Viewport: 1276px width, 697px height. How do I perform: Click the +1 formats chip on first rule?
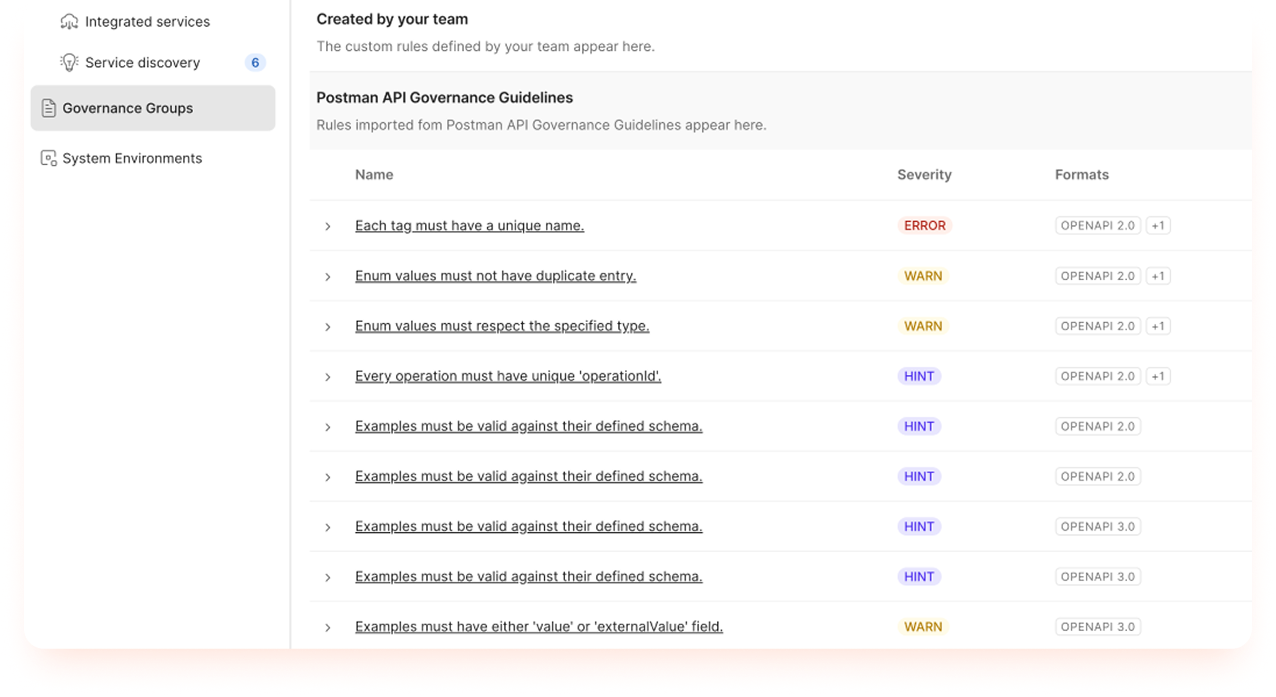tap(1158, 225)
